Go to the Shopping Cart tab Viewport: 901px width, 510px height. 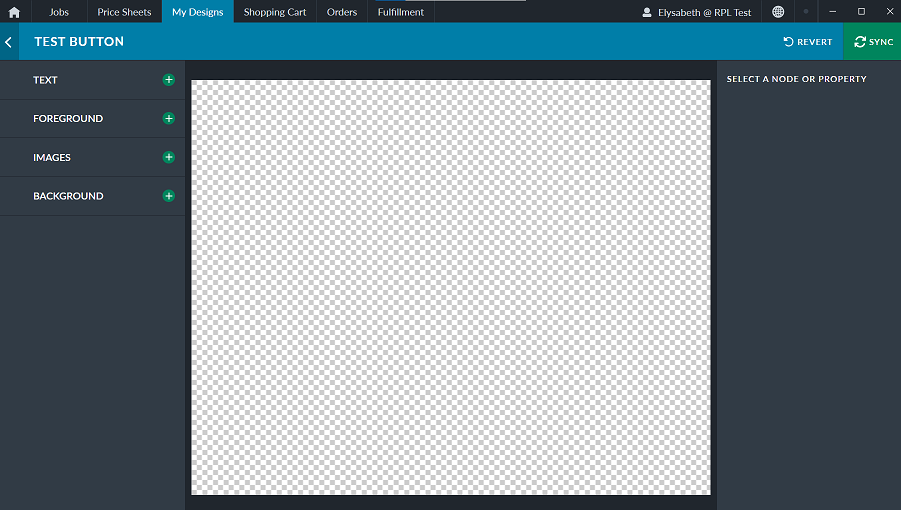pyautogui.click(x=275, y=12)
